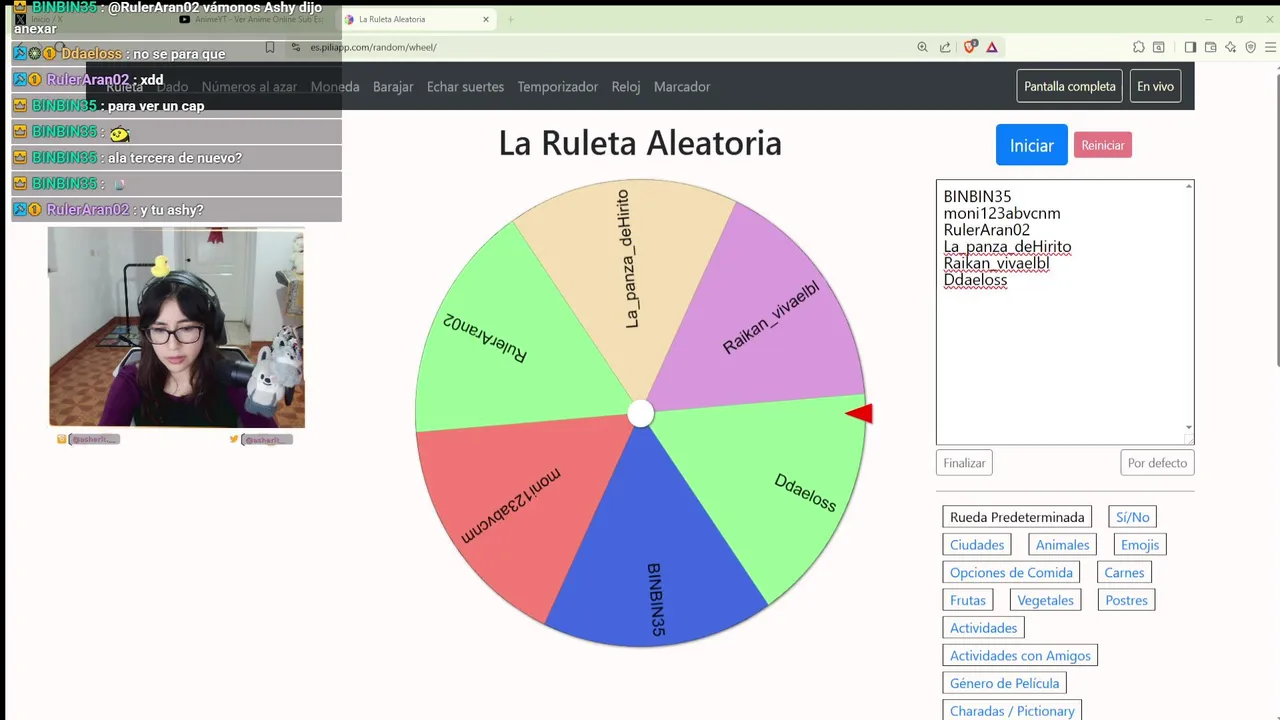Select the Ciudades preset
Image resolution: width=1280 pixels, height=720 pixels.
click(x=977, y=545)
